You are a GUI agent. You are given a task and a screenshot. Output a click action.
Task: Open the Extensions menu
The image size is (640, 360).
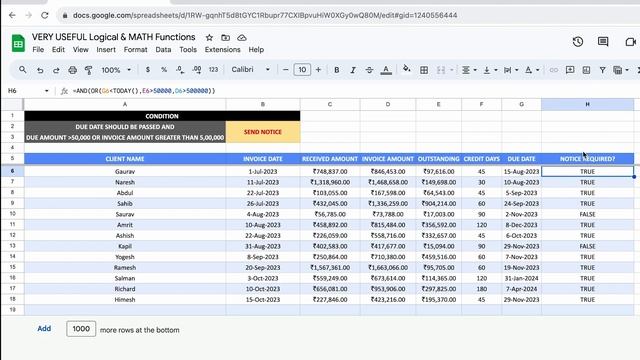pyautogui.click(x=222, y=50)
